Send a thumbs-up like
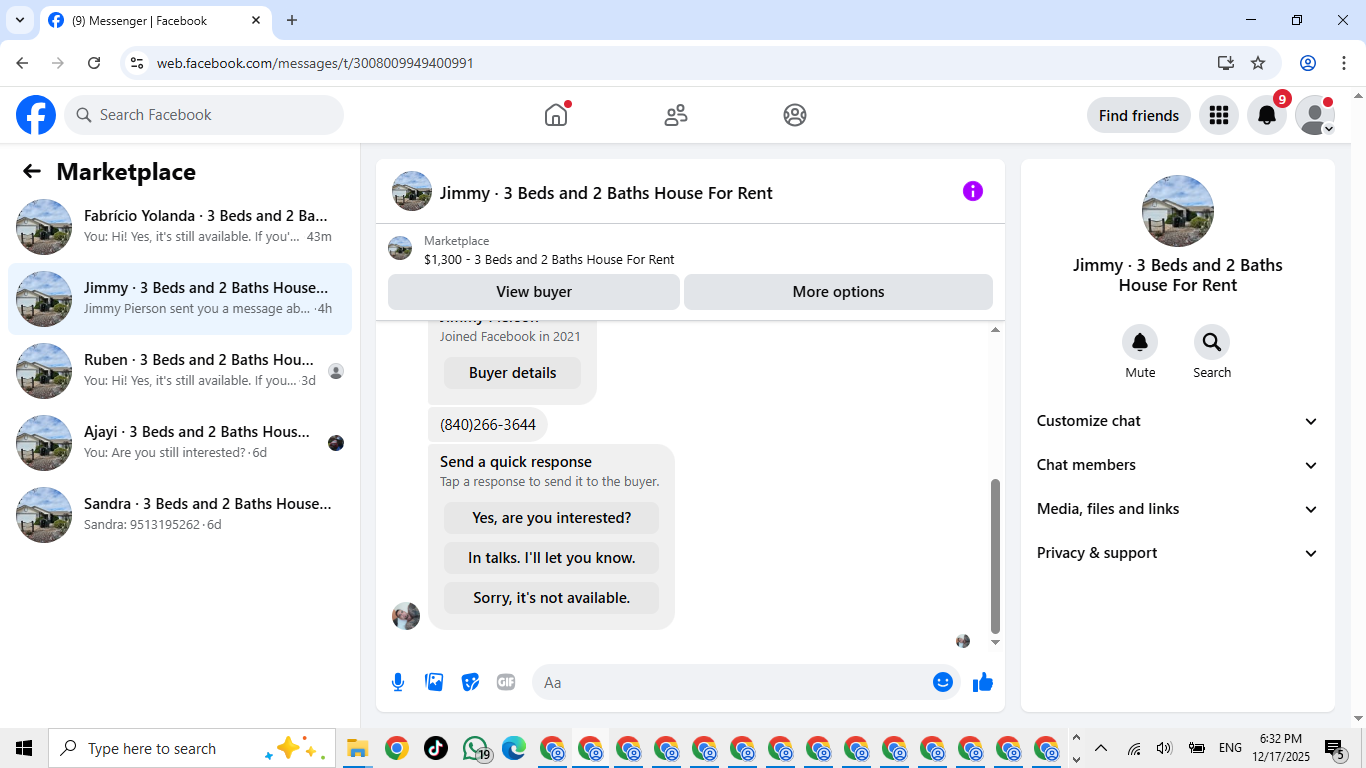The image size is (1366, 768). [x=983, y=682]
